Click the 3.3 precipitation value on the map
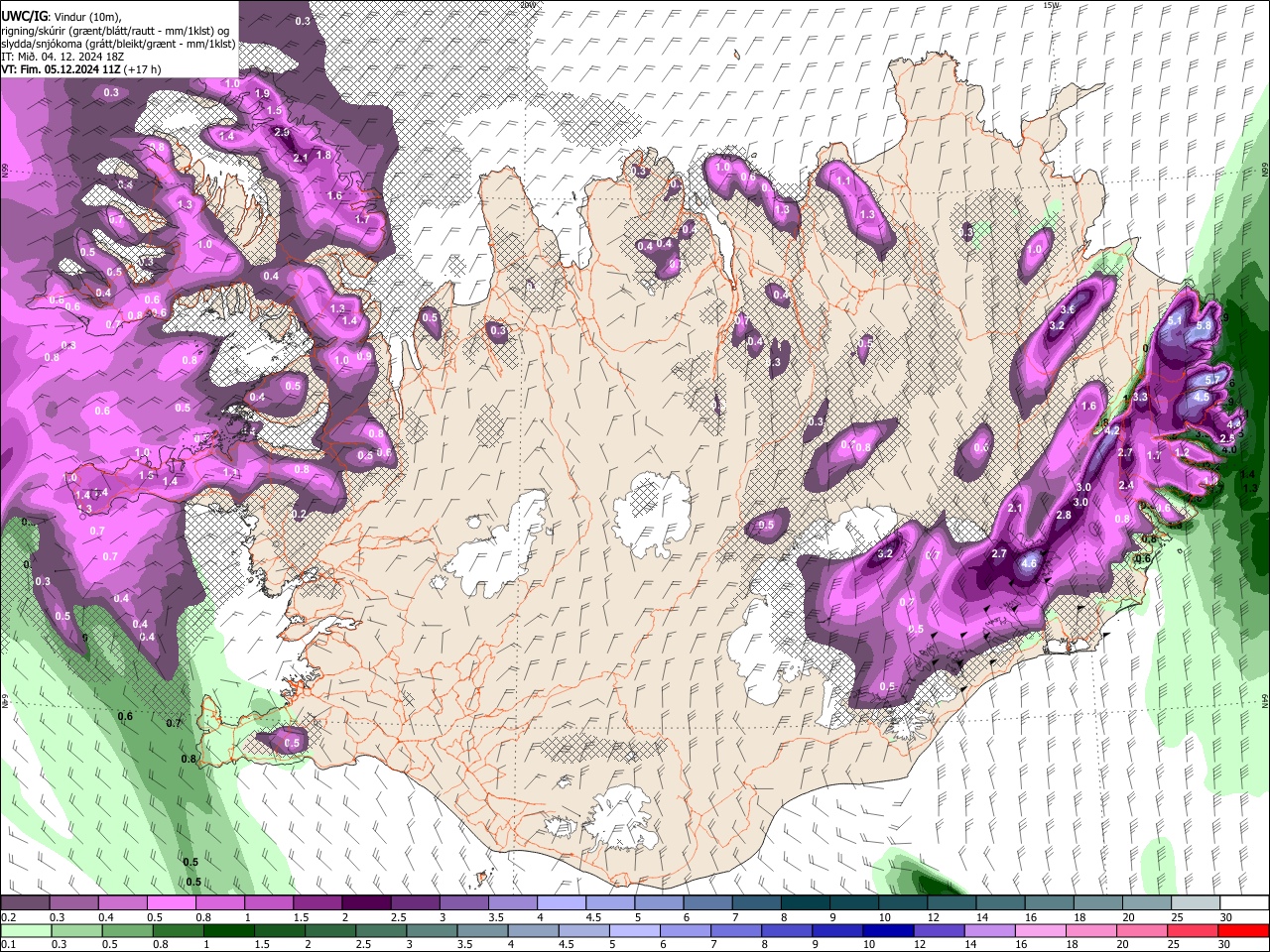Image resolution: width=1270 pixels, height=952 pixels. click(x=1140, y=398)
